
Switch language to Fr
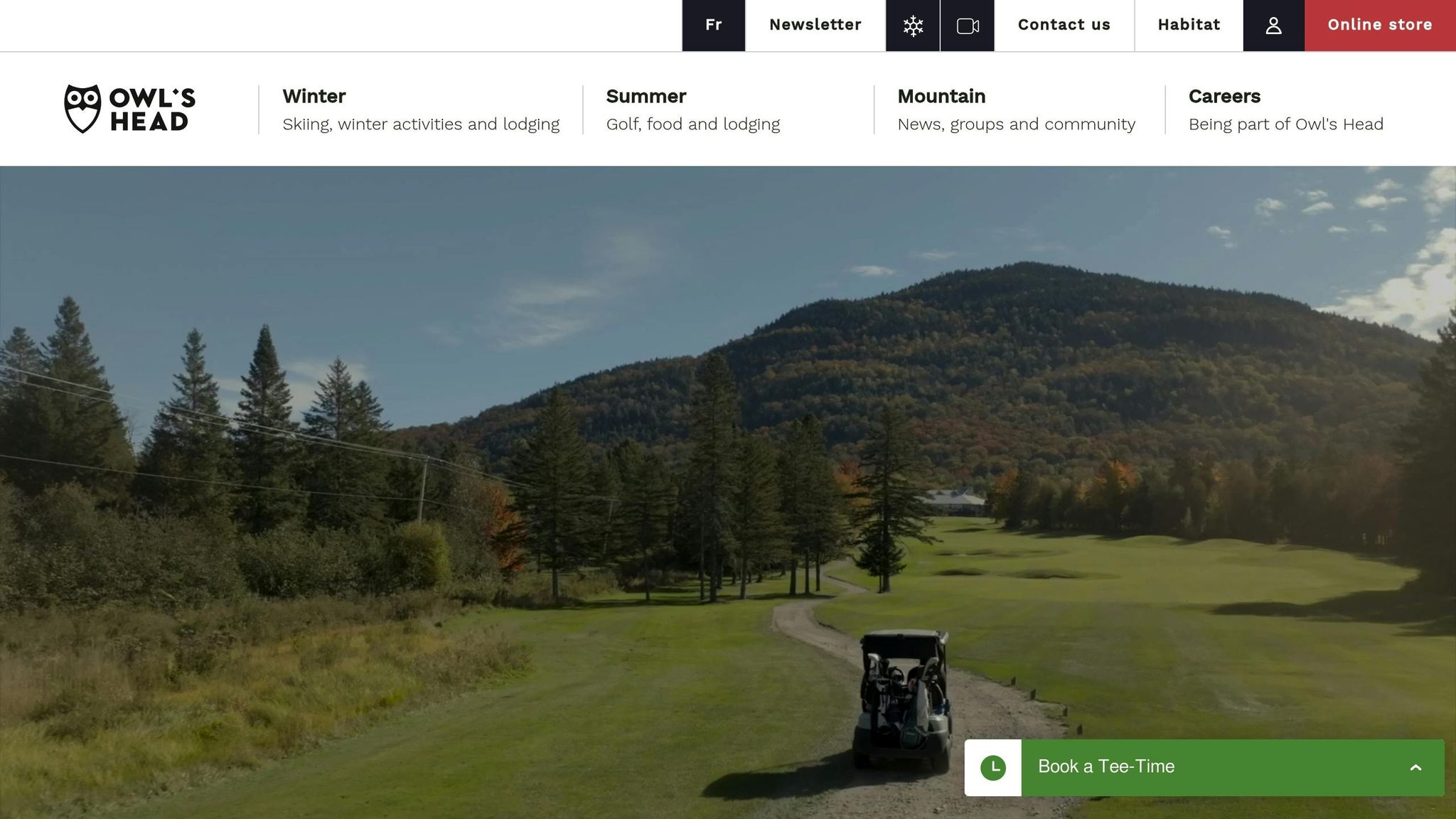[714, 26]
